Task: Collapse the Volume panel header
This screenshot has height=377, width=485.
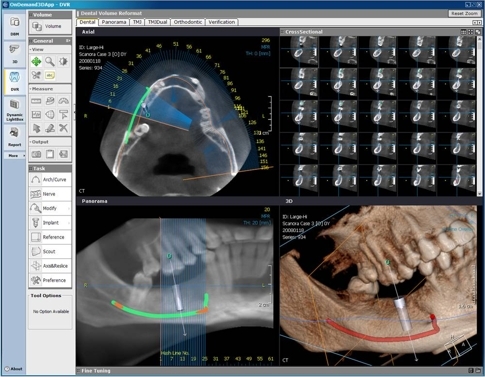Action: (x=50, y=15)
